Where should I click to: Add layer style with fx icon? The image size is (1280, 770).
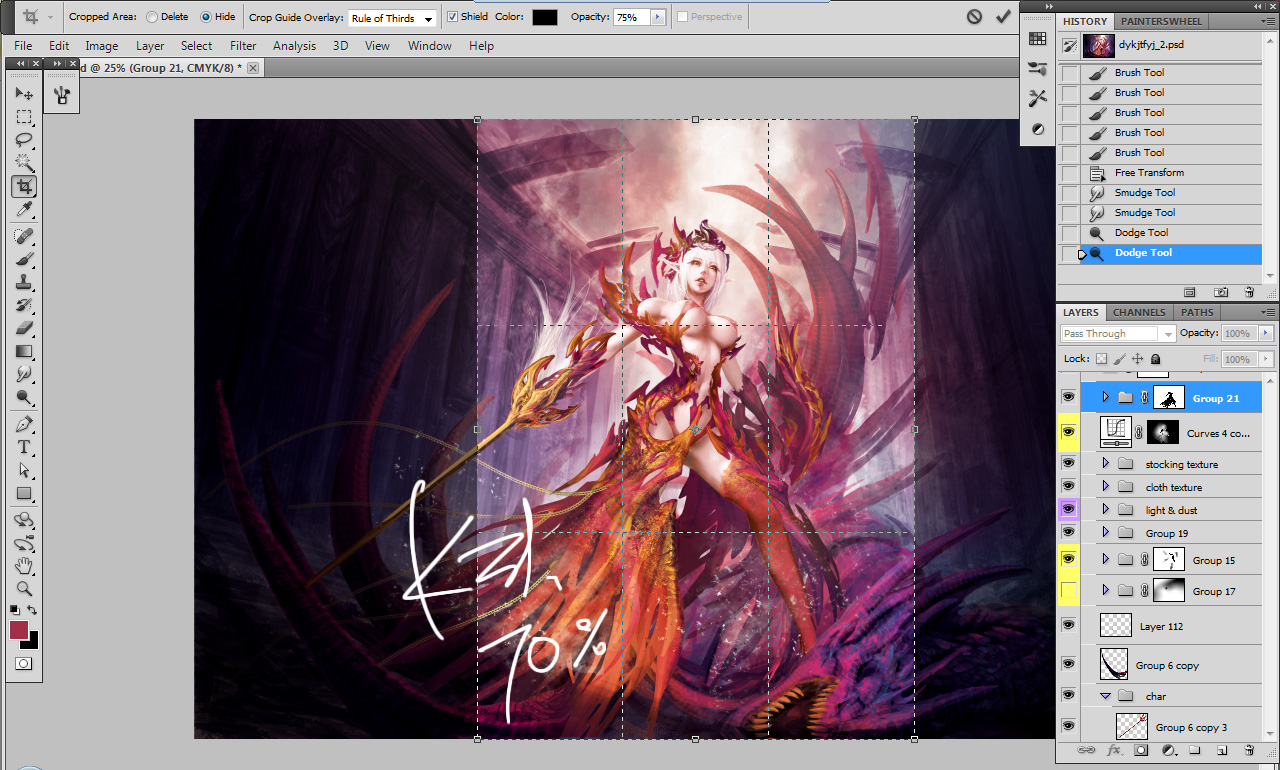tap(1113, 750)
